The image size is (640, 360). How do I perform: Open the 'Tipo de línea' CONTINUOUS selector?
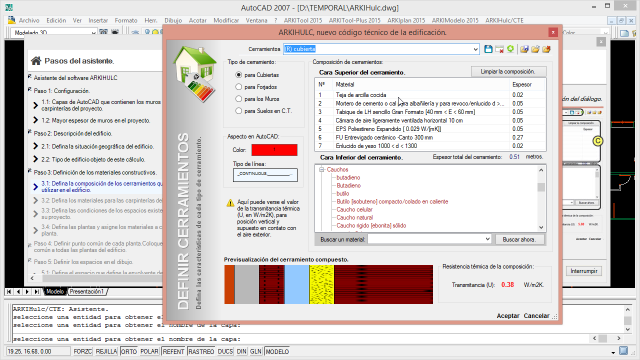(x=265, y=175)
